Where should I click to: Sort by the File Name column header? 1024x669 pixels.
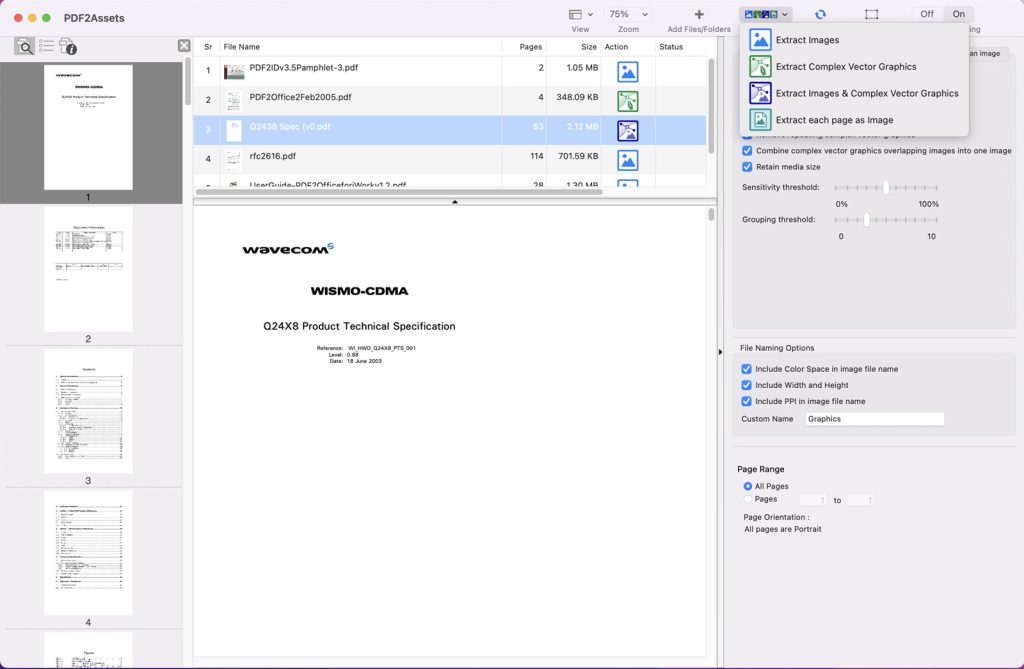pyautogui.click(x=360, y=47)
